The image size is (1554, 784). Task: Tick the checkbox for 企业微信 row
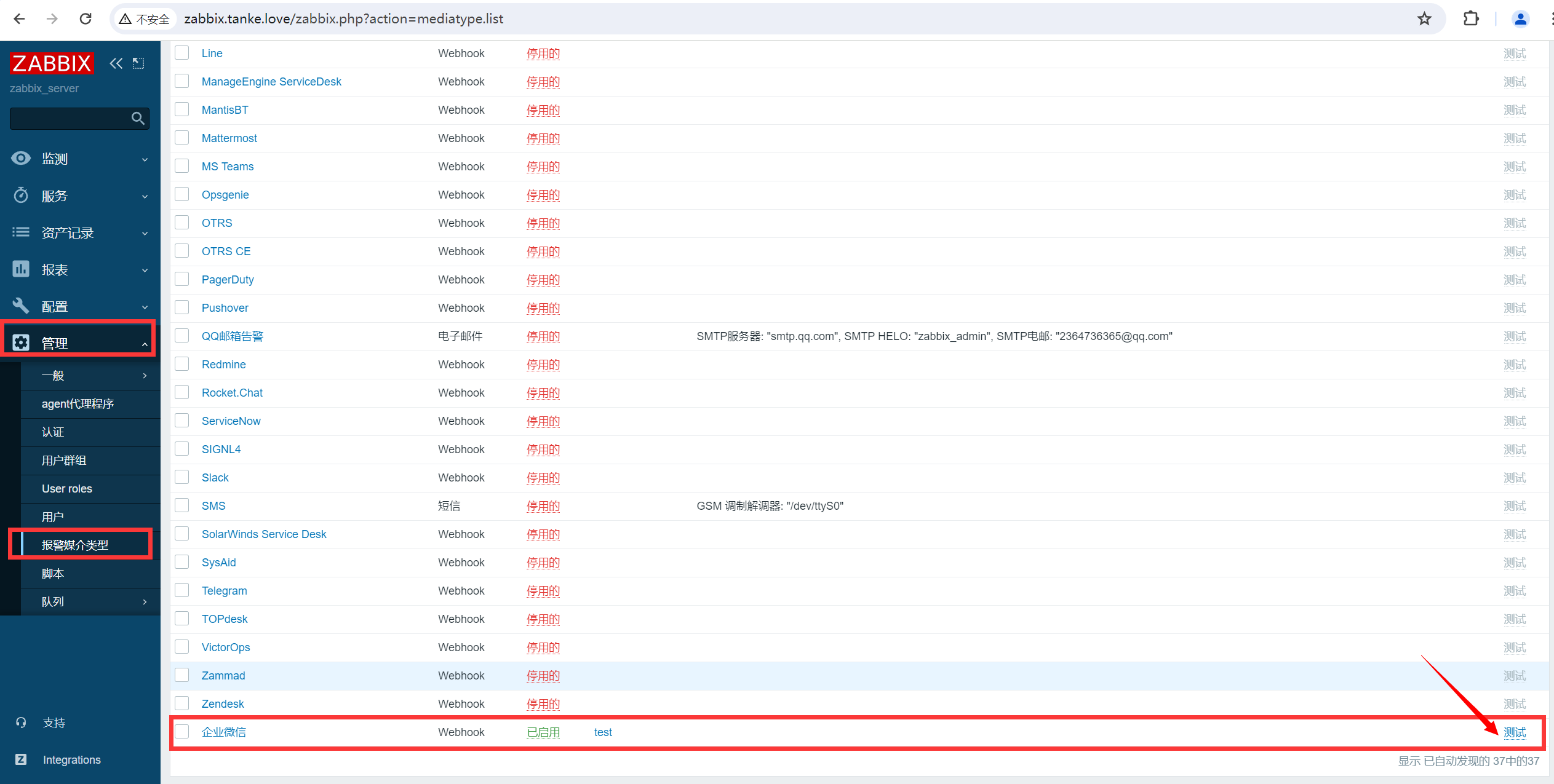tap(182, 732)
